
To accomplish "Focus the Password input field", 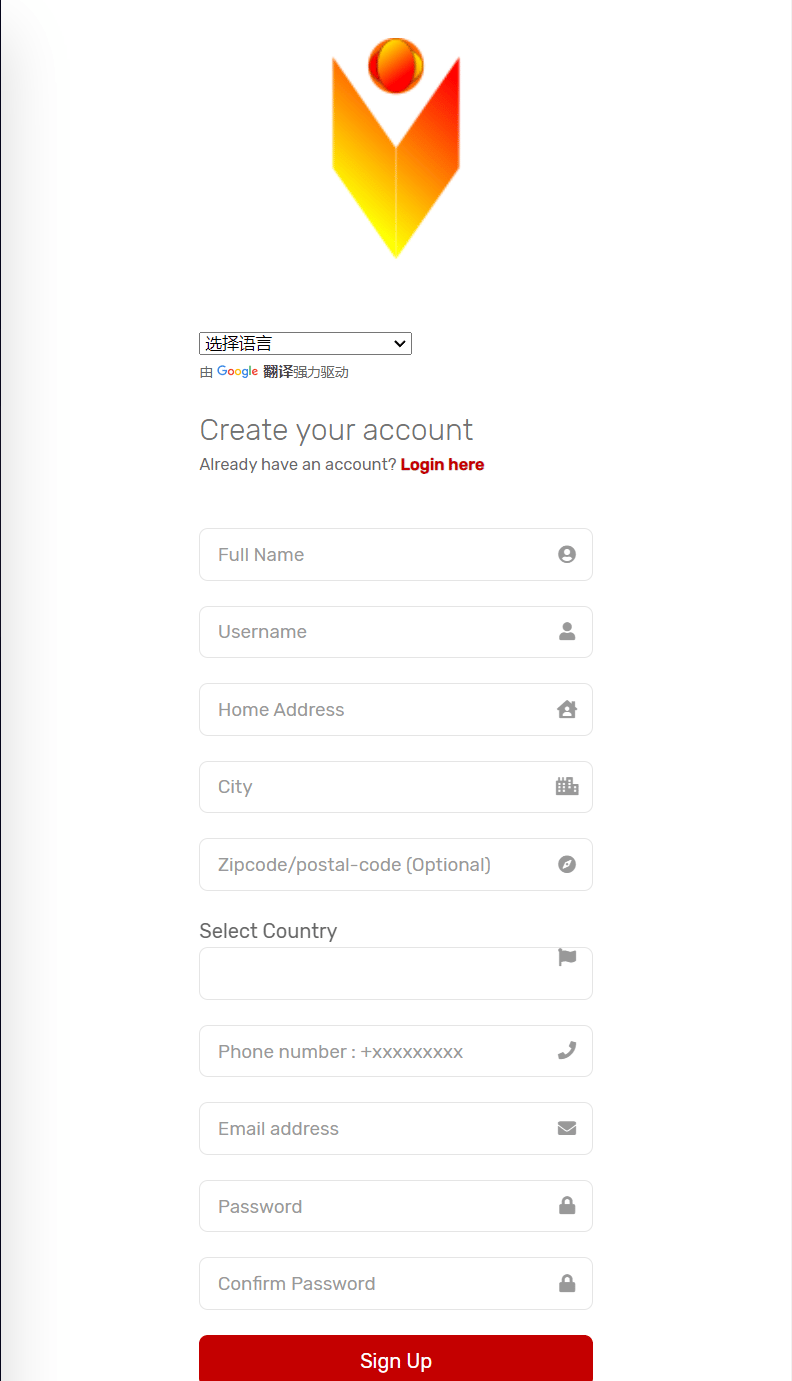I will click(396, 1206).
